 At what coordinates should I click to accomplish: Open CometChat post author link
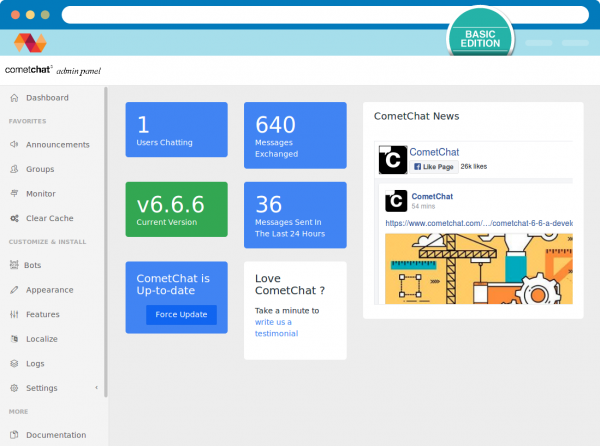coord(432,196)
